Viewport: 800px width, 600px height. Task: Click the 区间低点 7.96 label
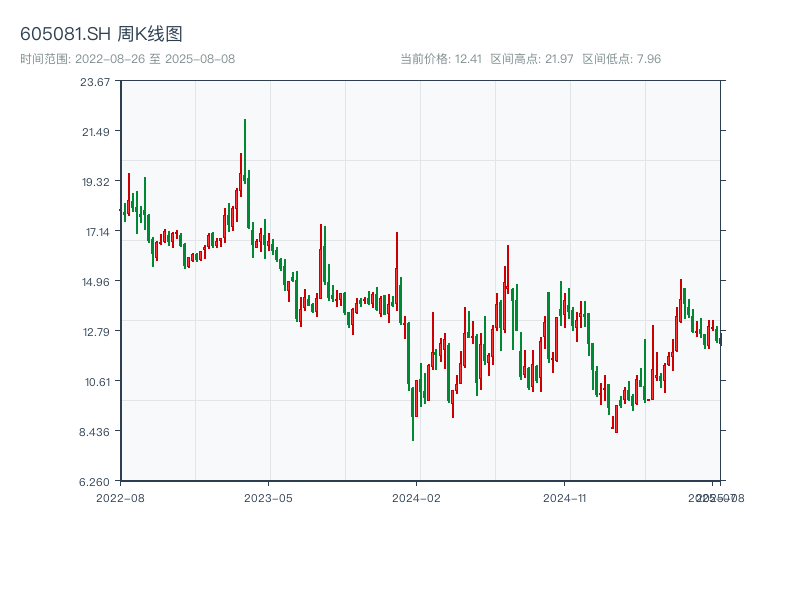click(x=621, y=59)
